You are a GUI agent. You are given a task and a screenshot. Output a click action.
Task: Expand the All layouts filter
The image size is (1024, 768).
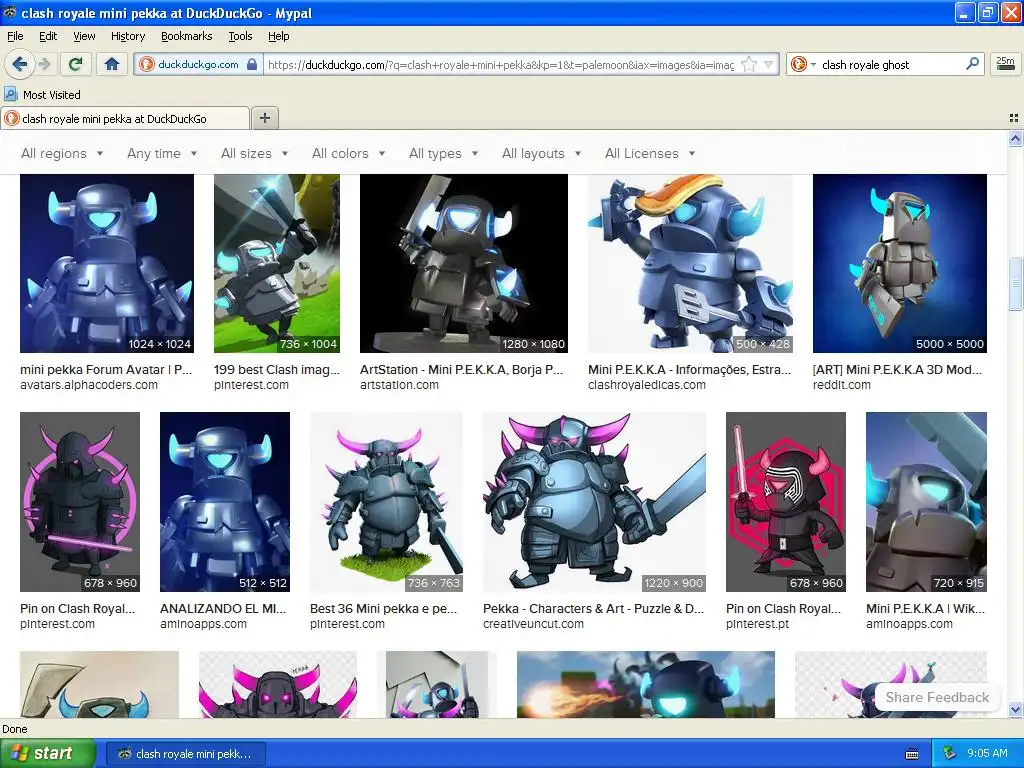point(541,153)
